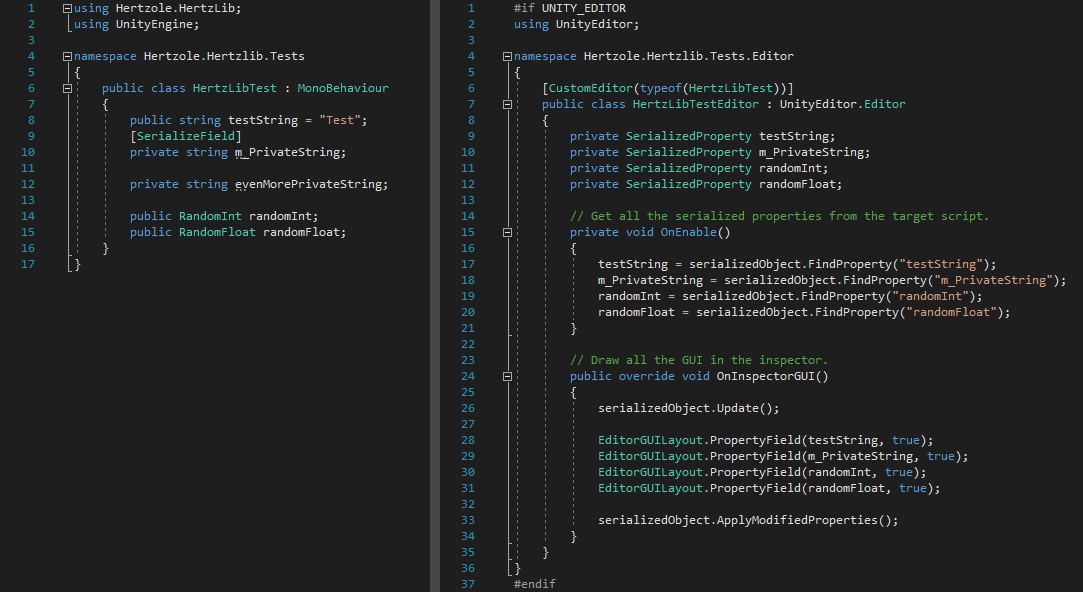Click the HertzLibTestEditor class name

696,104
